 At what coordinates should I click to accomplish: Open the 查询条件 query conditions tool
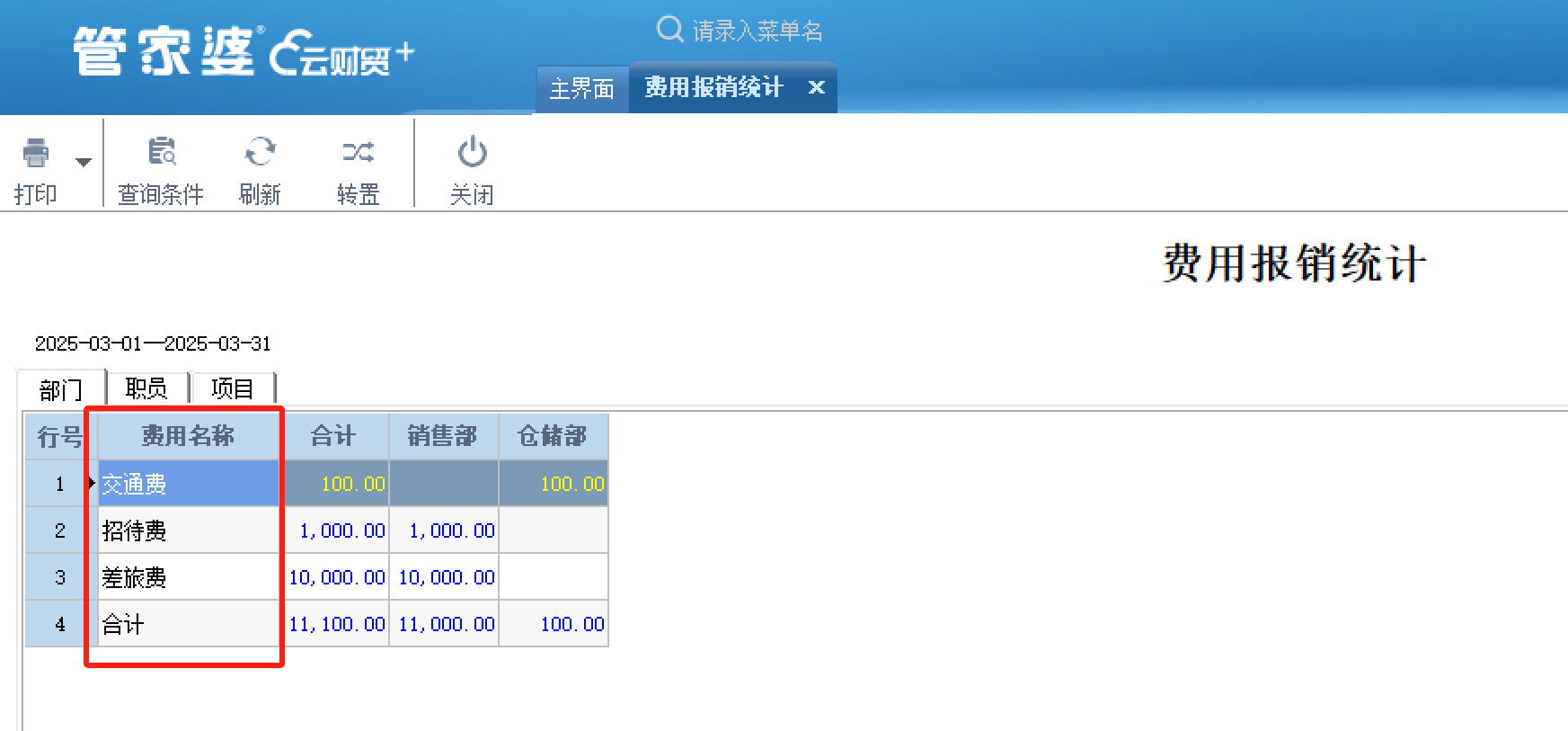click(x=161, y=171)
